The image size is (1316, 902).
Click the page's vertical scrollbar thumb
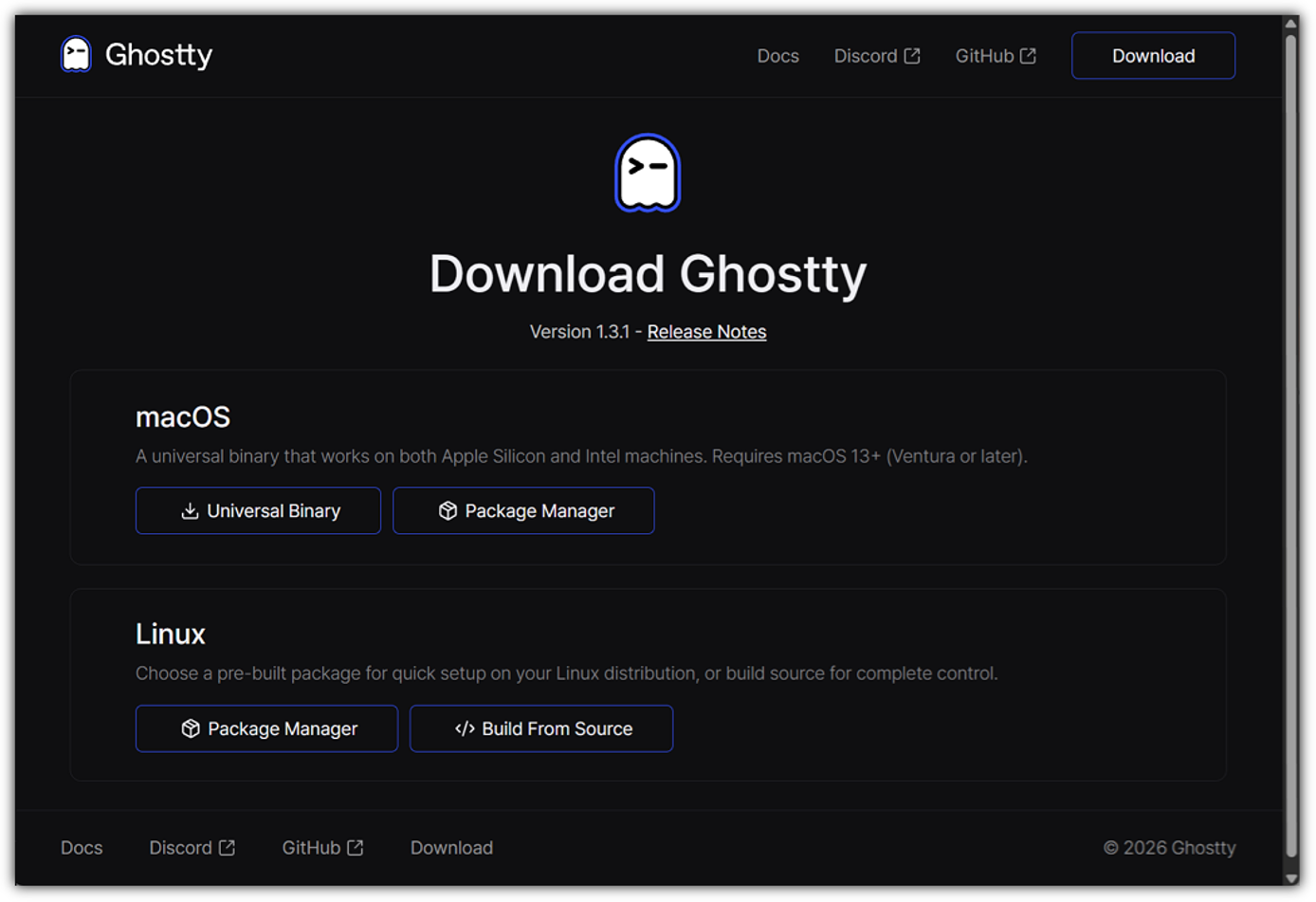[x=1290, y=446]
